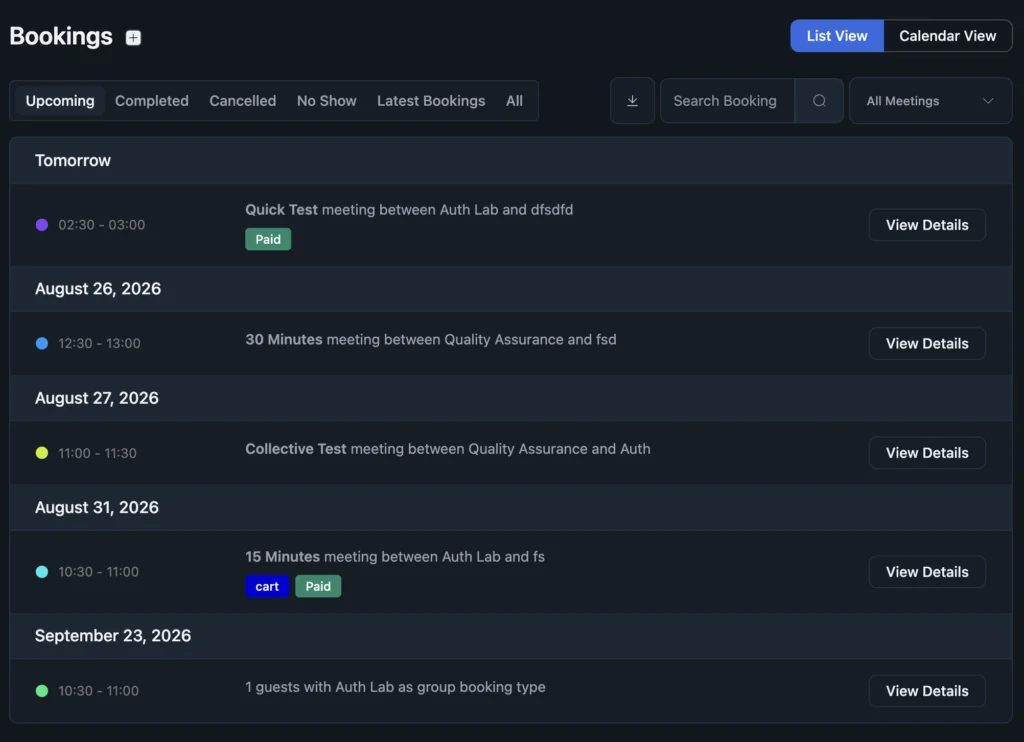
Task: Click the blue dot beside 12:30 - 13:00
Action: click(42, 343)
